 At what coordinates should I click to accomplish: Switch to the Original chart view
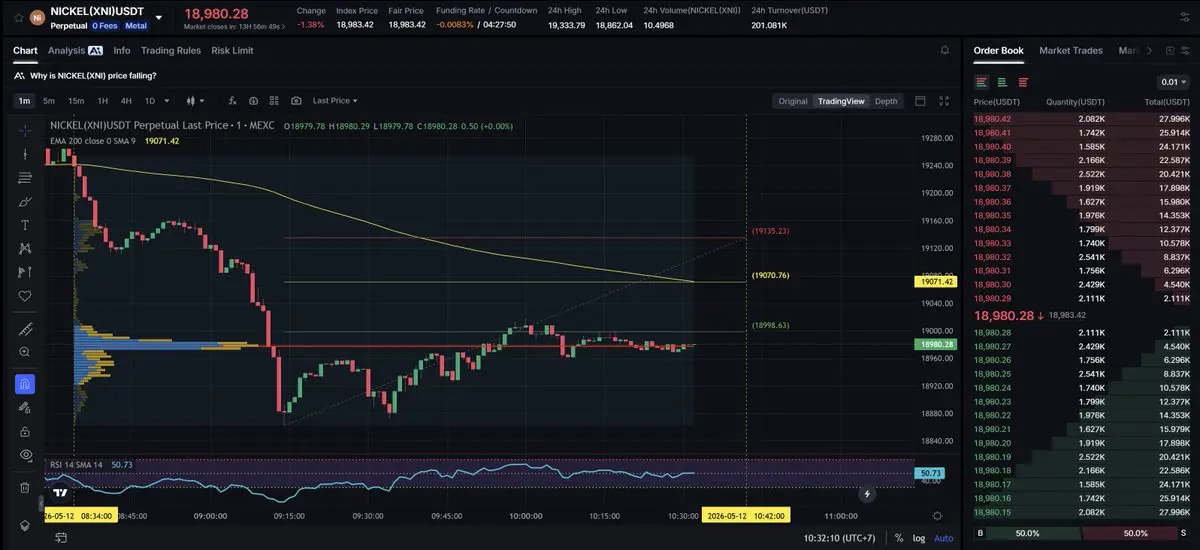click(793, 101)
